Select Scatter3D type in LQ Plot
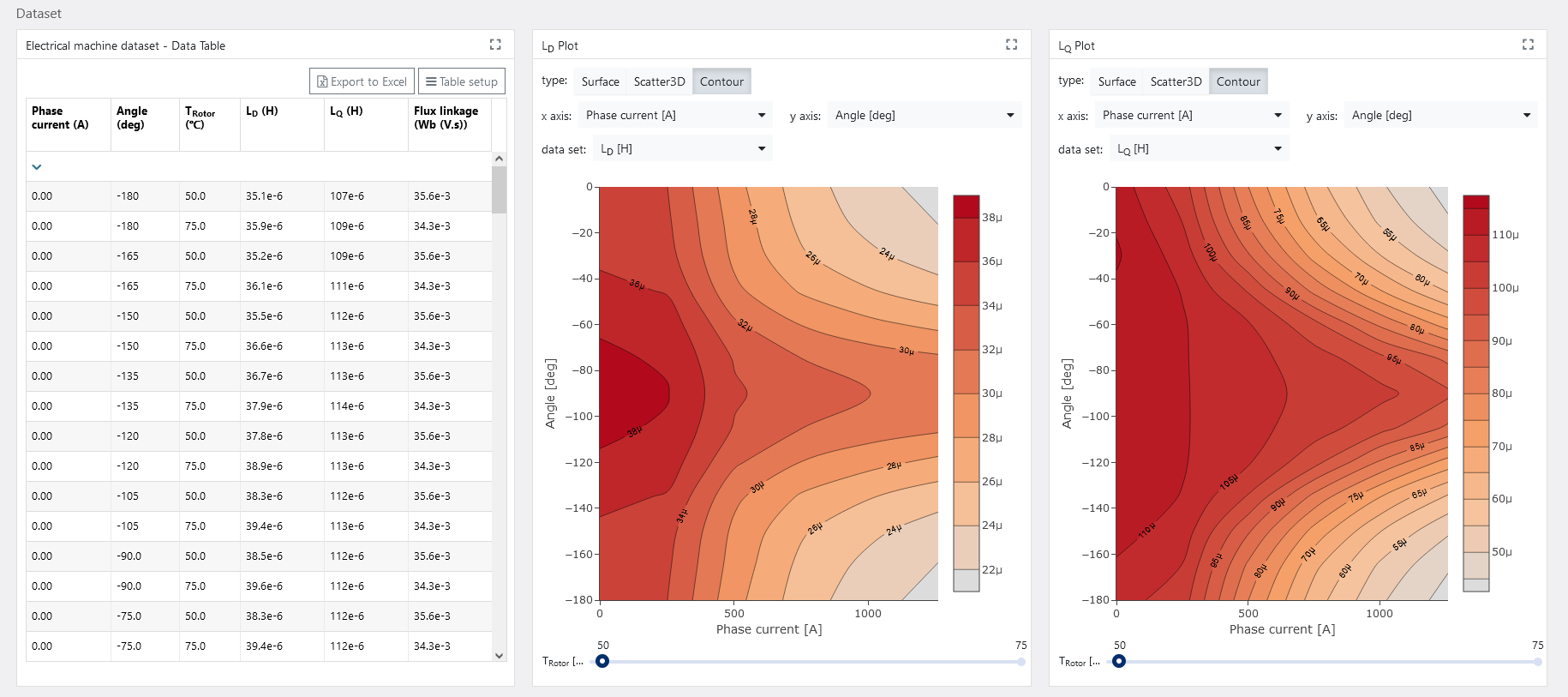The image size is (1568, 697). [x=1176, y=81]
